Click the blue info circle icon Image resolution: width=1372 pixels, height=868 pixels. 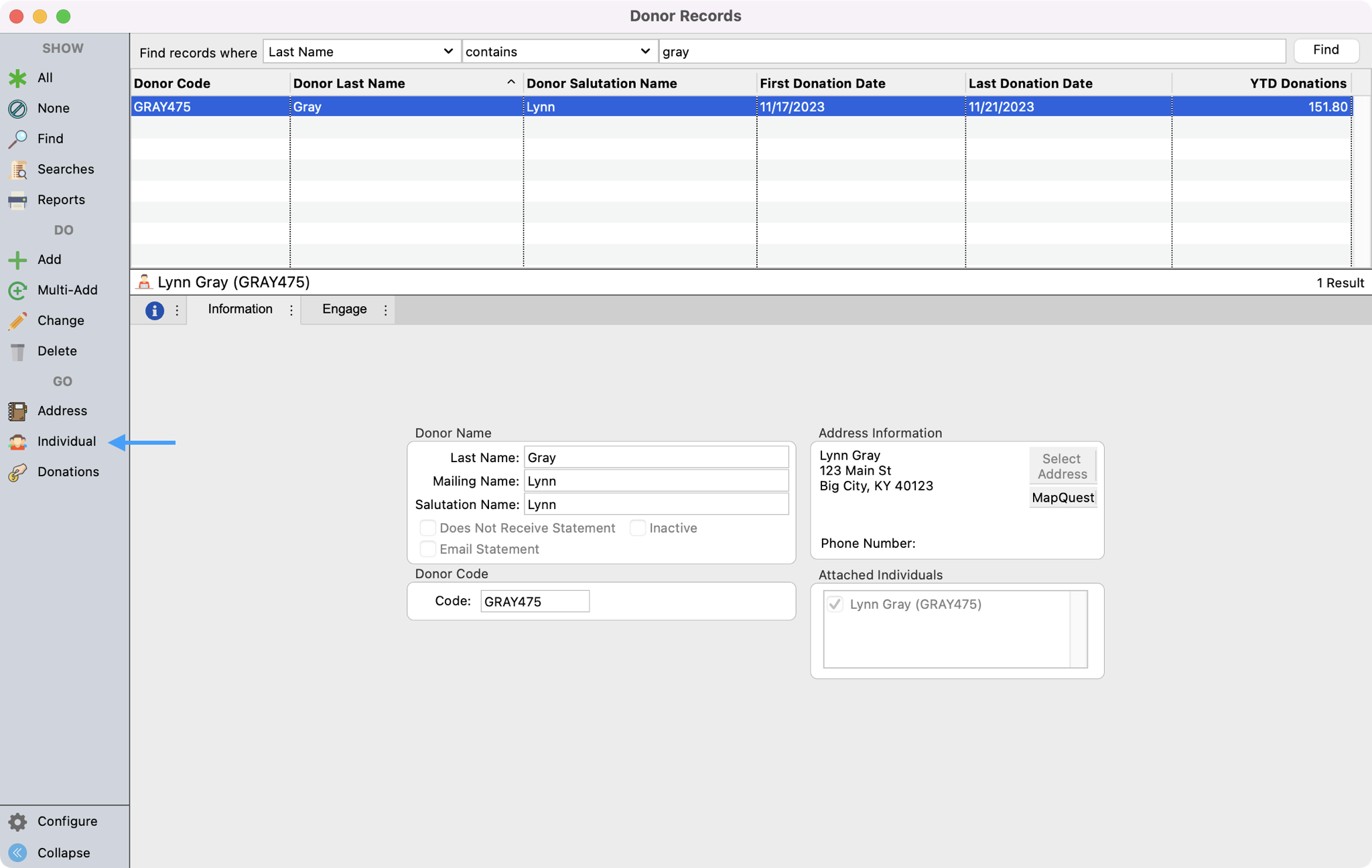point(154,311)
